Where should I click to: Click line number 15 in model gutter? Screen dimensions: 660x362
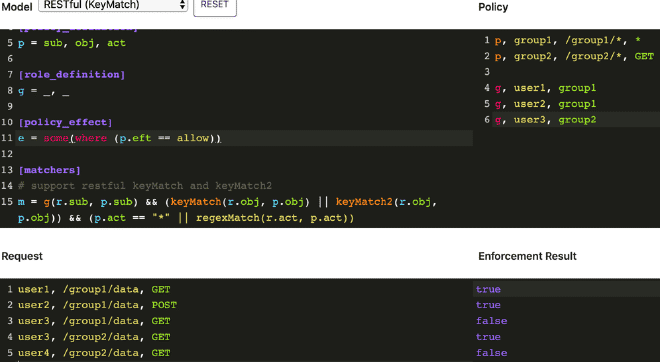[7, 202]
